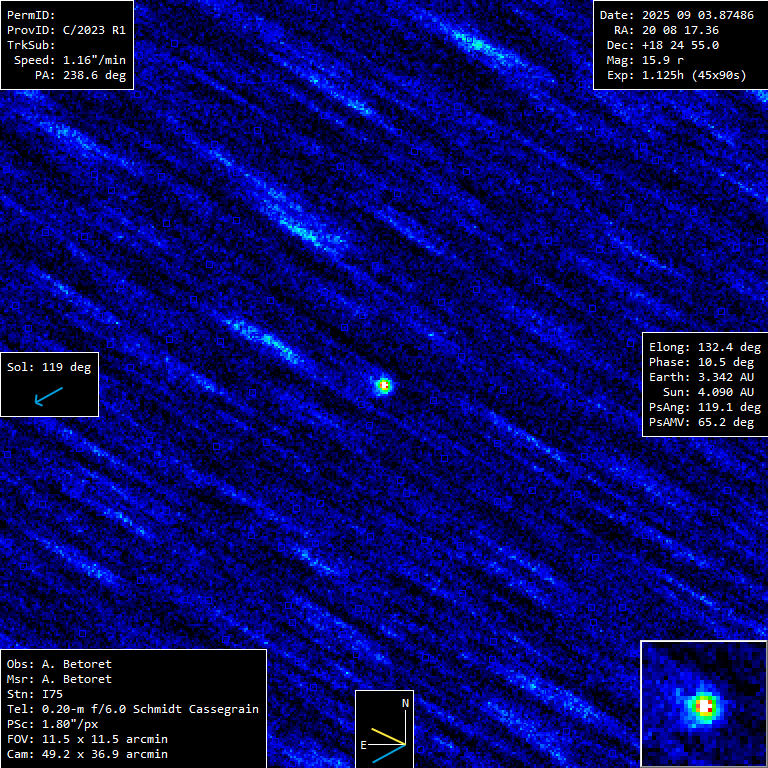
Task: Click the E label on the compass
Action: 364,745
